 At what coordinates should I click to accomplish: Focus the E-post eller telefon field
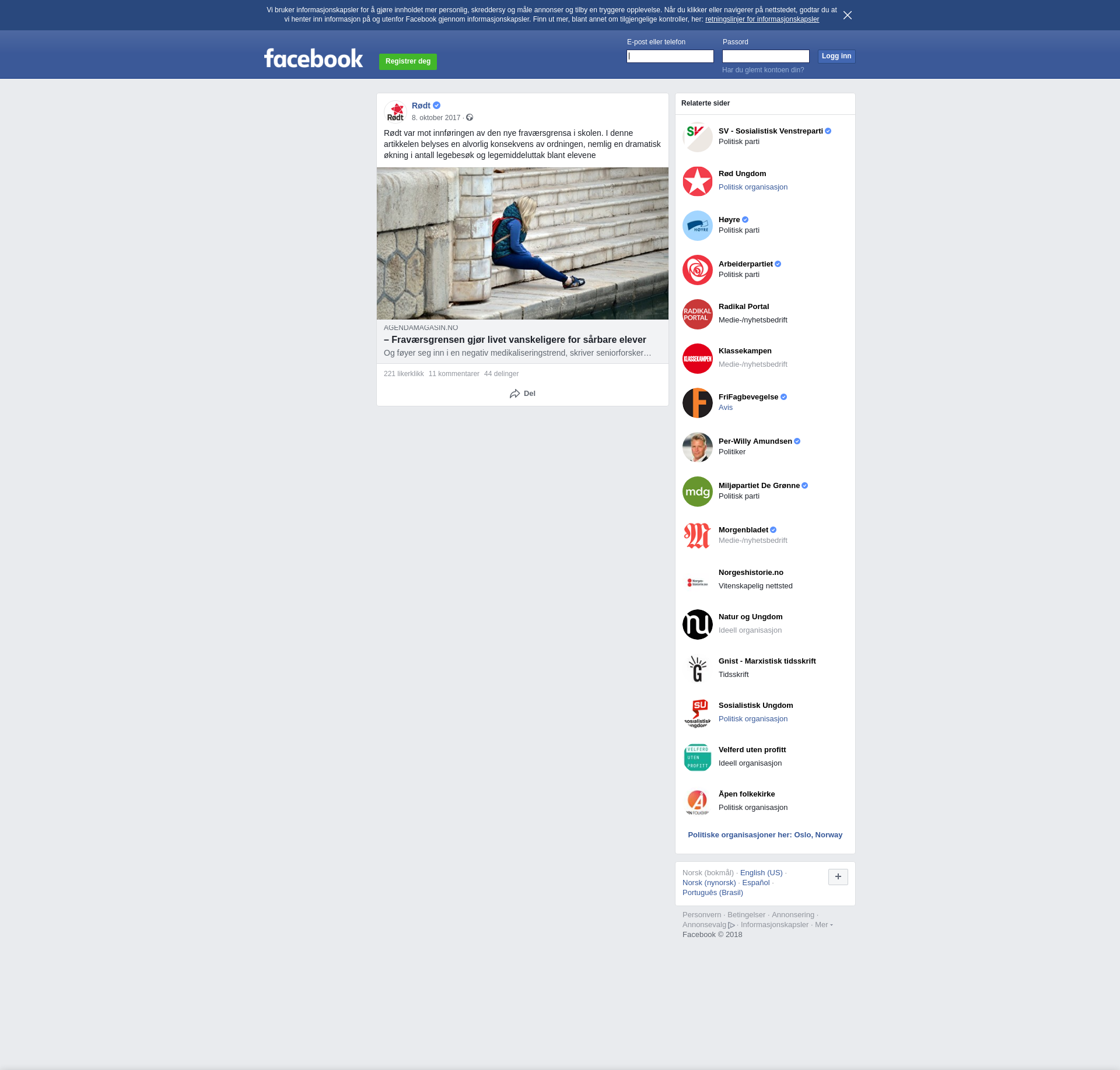tap(670, 56)
